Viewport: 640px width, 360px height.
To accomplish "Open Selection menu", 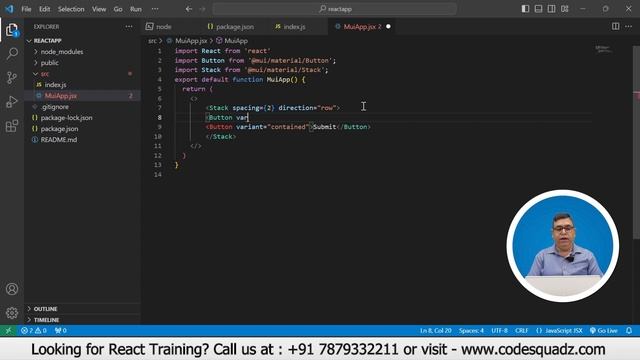I will (71, 9).
